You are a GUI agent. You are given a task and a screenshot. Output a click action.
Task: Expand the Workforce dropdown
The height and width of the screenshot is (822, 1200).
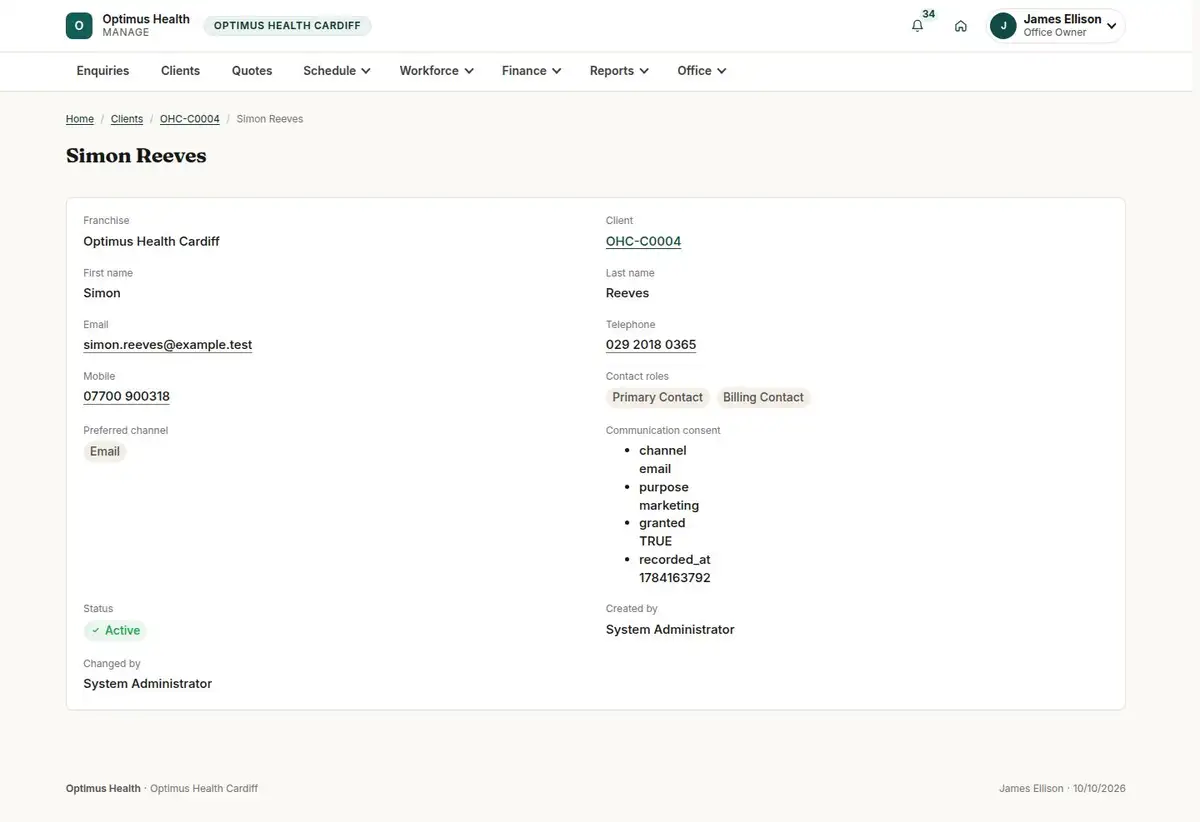[x=436, y=71]
